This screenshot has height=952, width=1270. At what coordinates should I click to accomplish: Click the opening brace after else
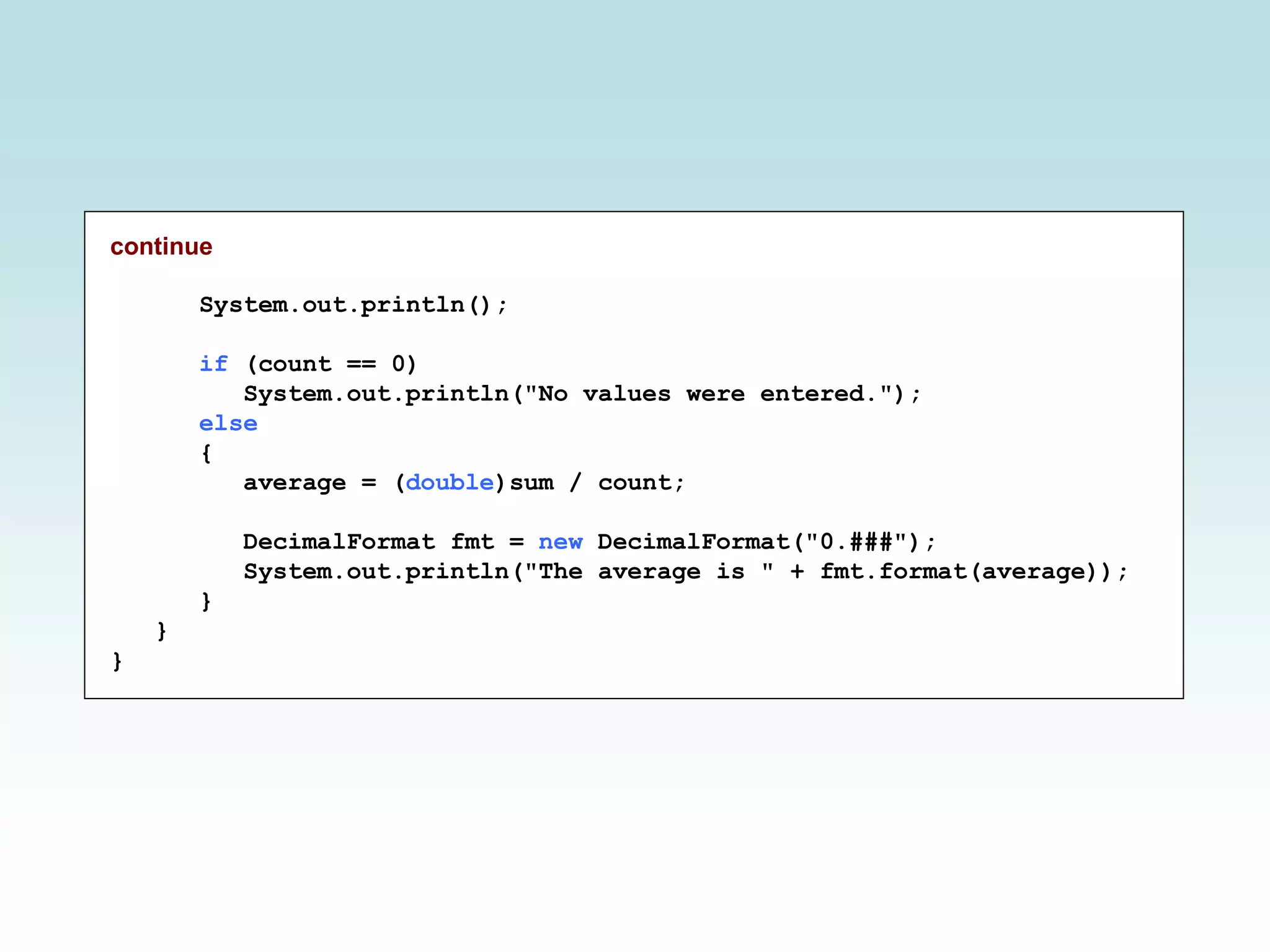[x=206, y=453]
